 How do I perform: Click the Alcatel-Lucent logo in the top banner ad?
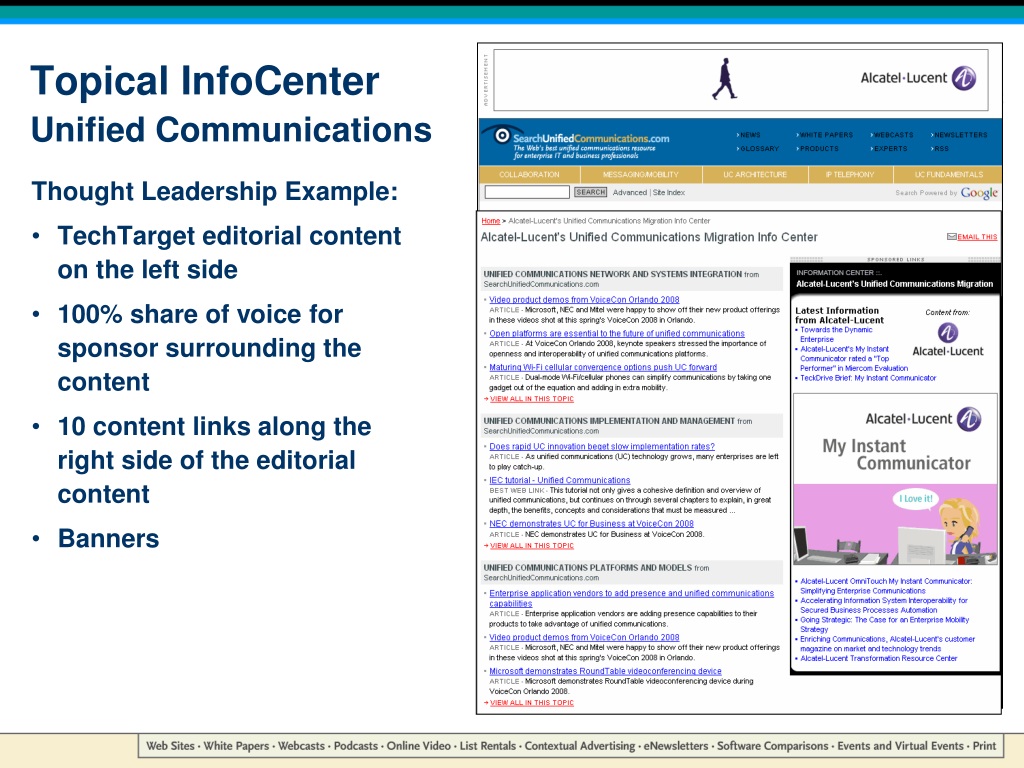pyautogui.click(x=918, y=78)
